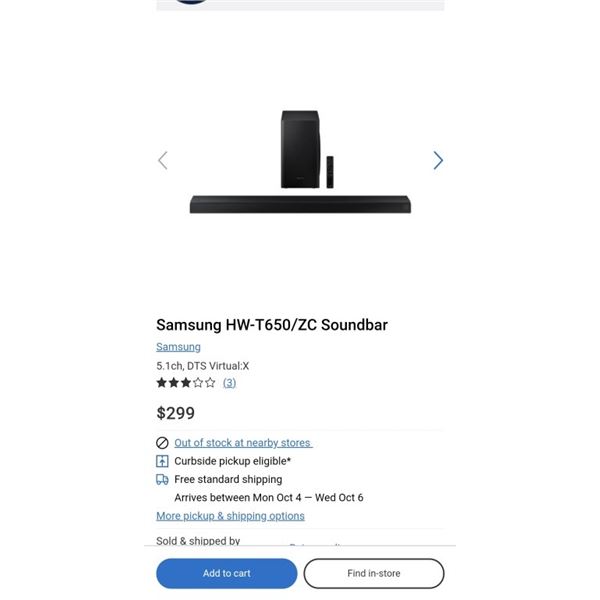Click the 'Sold & shipped by' text
Image resolution: width=600 pixels, height=600 pixels.
(x=198, y=541)
